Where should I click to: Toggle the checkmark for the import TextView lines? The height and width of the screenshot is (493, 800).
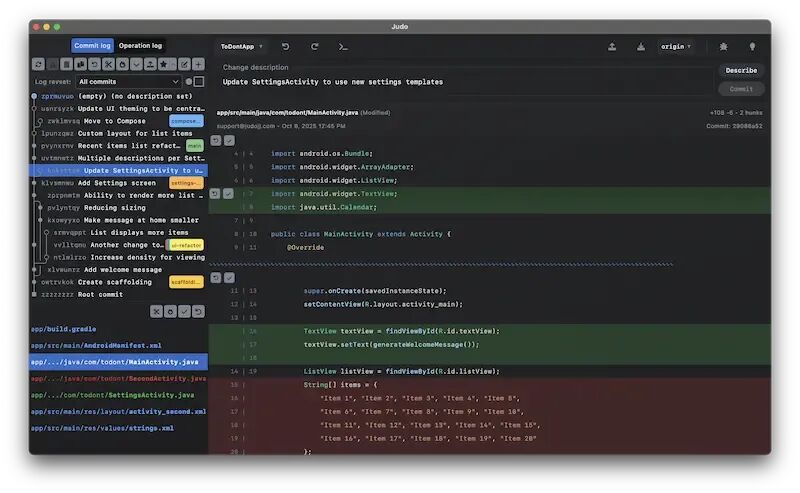pos(229,193)
